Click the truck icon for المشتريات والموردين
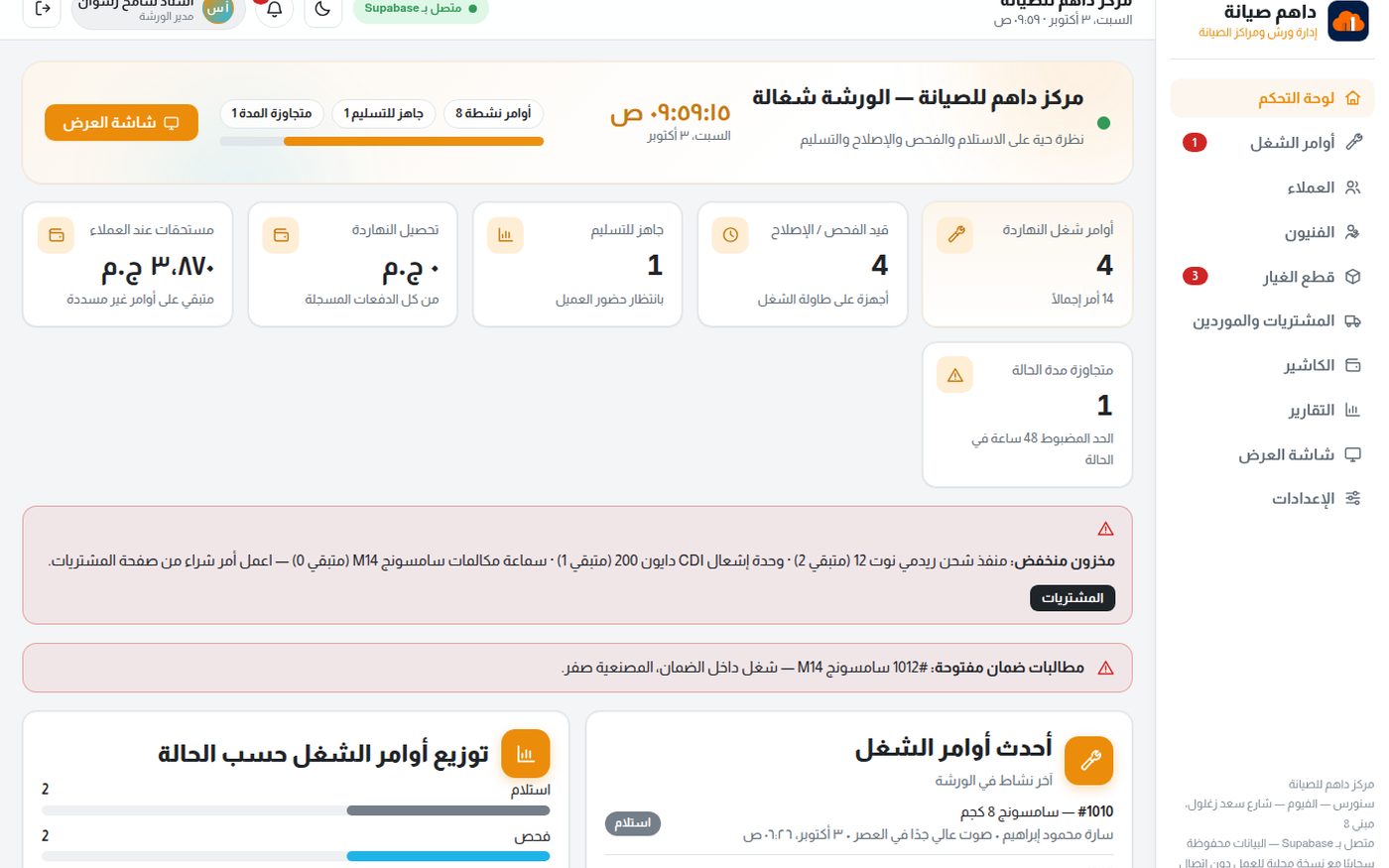This screenshot has width=1389, height=868. [x=1352, y=321]
